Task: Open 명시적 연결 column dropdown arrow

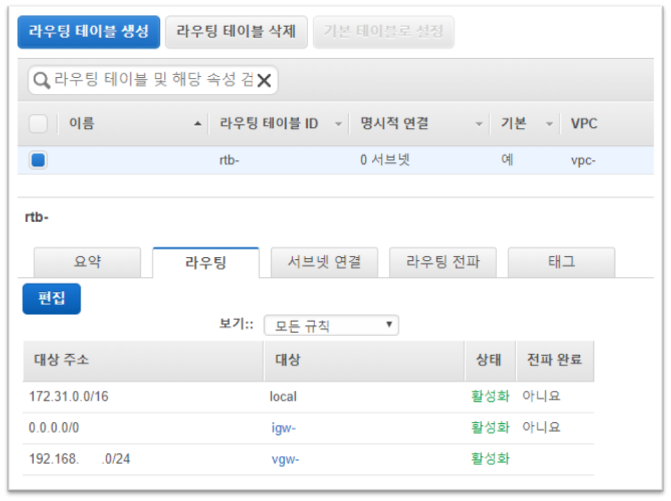Action: (x=479, y=124)
